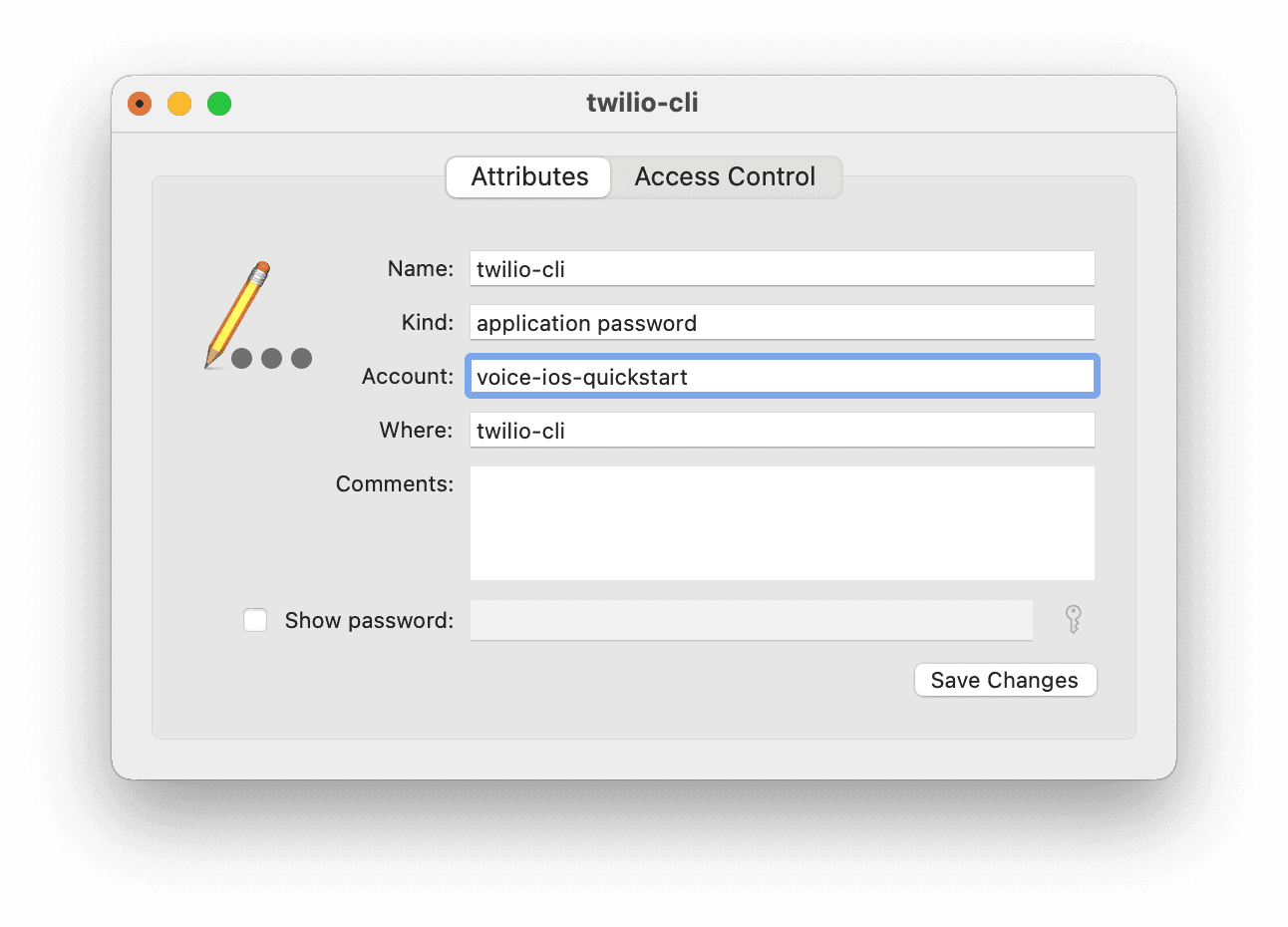The width and height of the screenshot is (1288, 927).
Task: Click the yellow minimize traffic light
Action: point(178,103)
